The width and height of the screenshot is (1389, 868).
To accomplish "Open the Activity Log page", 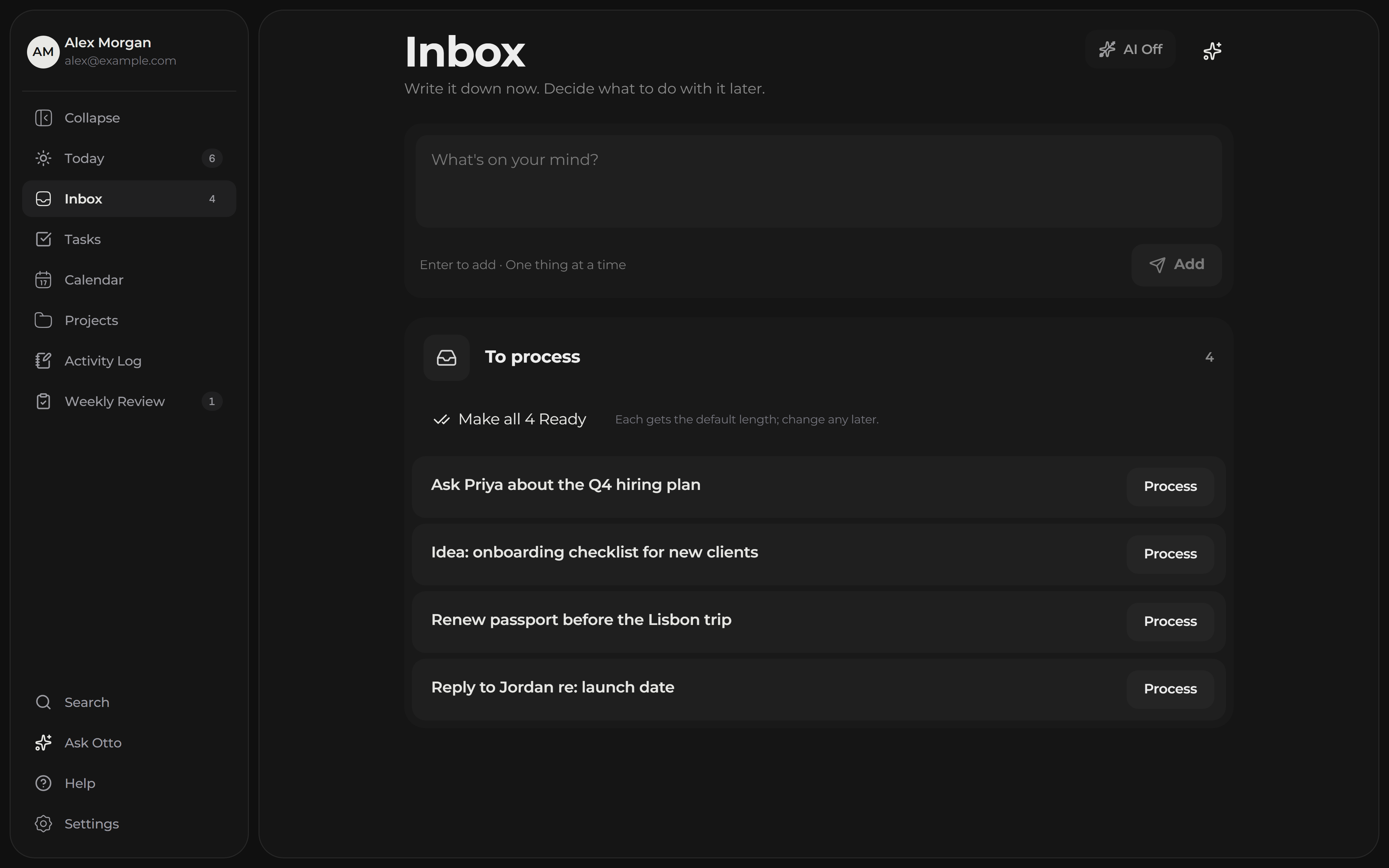I will tap(129, 360).
